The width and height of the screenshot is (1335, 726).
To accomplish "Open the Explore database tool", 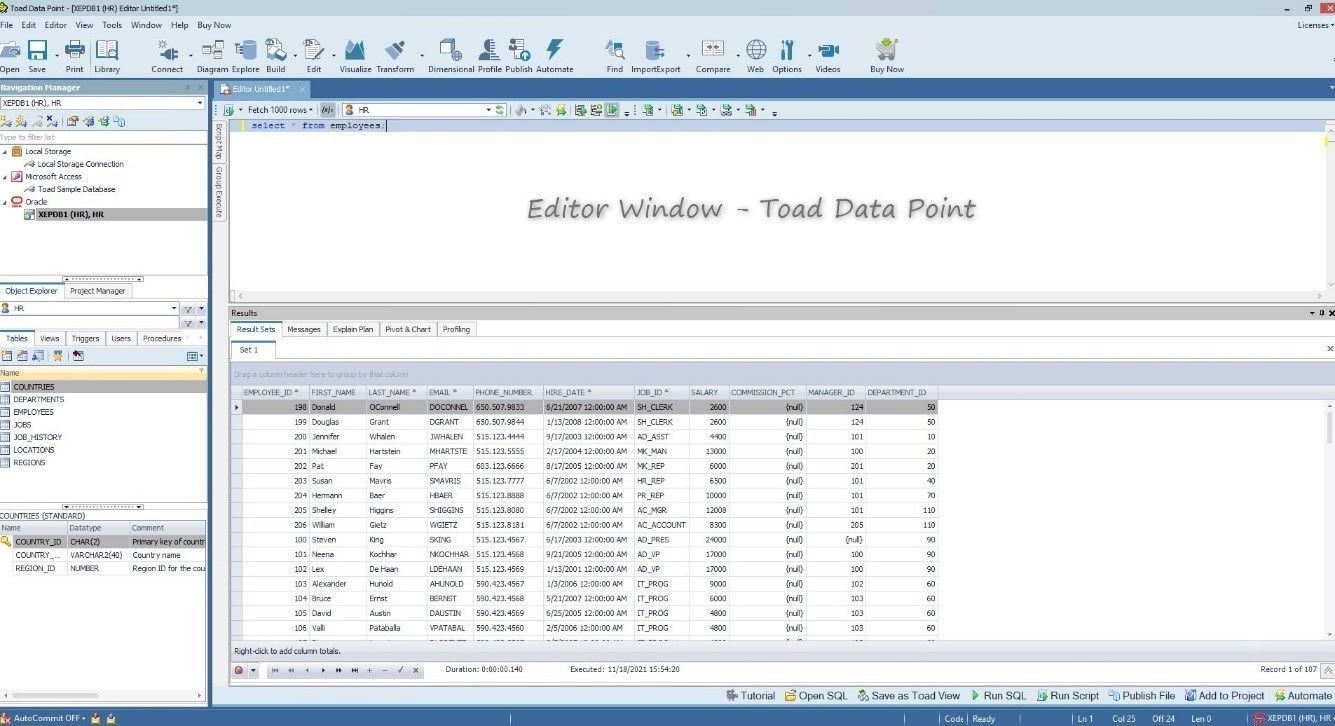I will tap(245, 55).
